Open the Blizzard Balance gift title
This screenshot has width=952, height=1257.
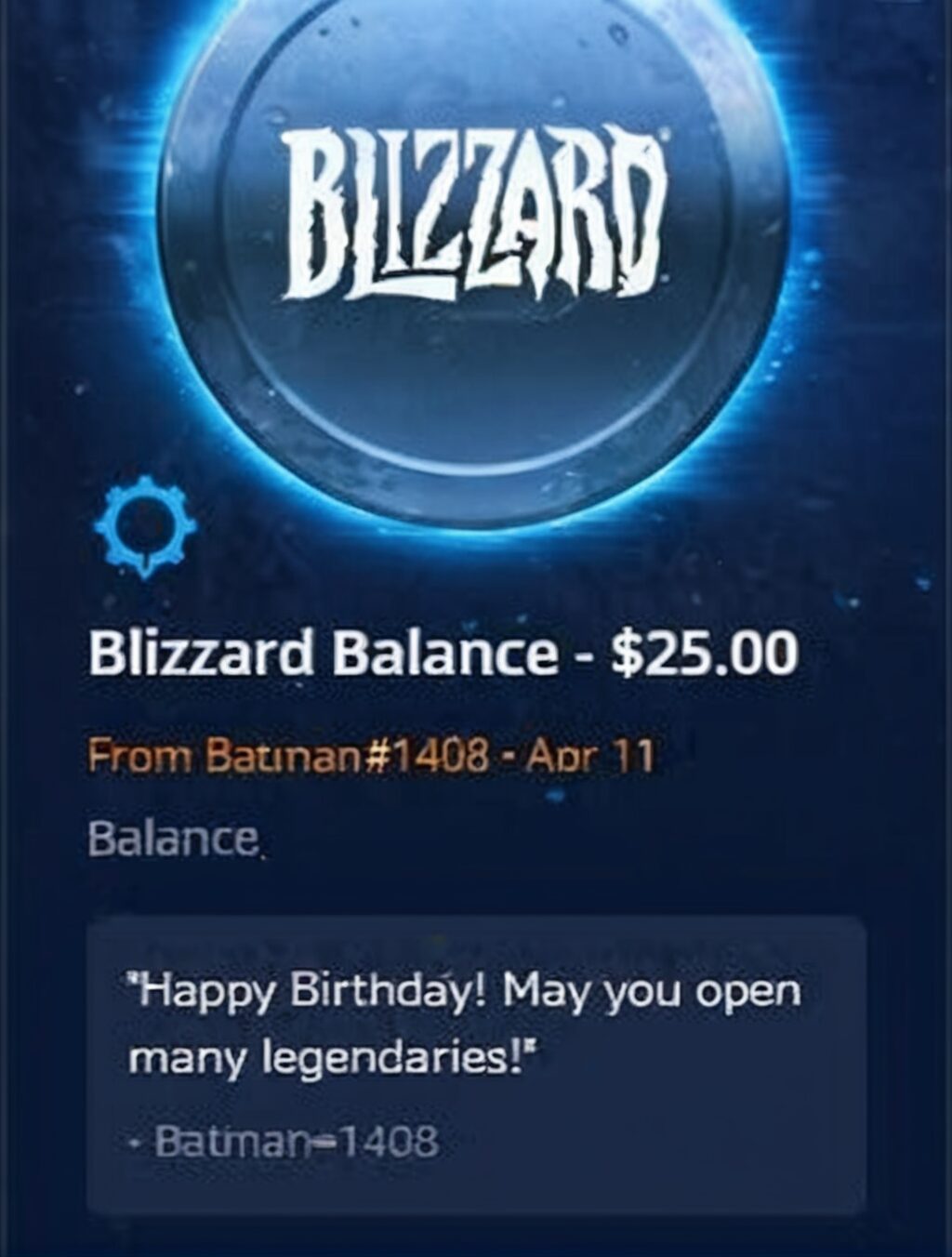click(443, 654)
